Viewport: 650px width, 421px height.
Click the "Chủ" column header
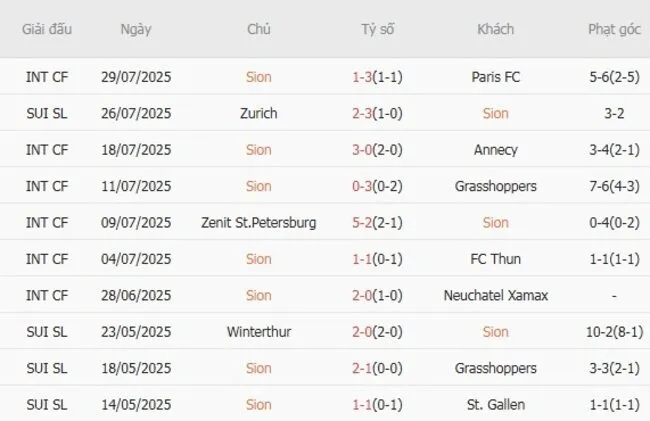click(258, 29)
